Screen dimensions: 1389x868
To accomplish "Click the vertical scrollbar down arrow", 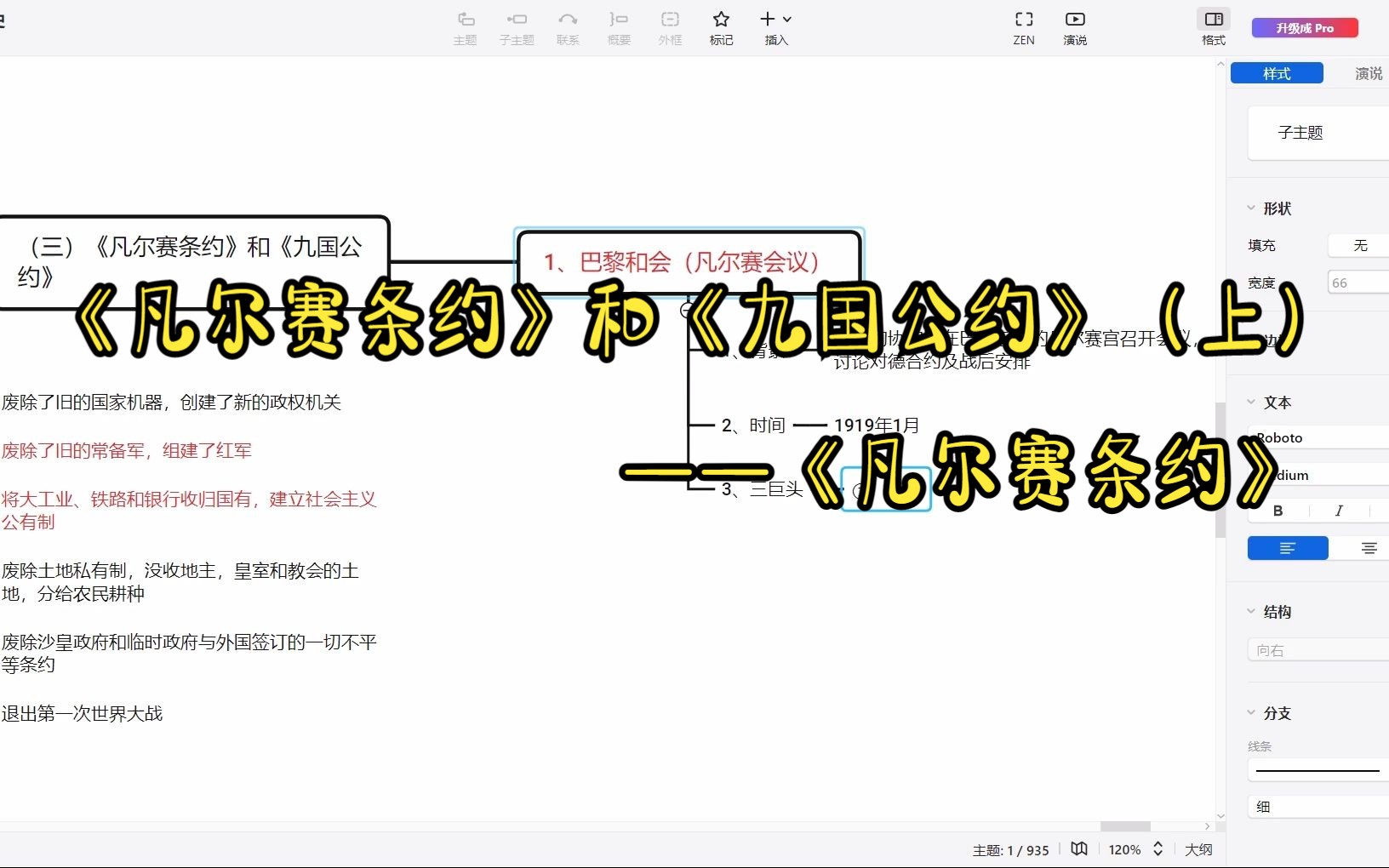I will coord(1220,816).
